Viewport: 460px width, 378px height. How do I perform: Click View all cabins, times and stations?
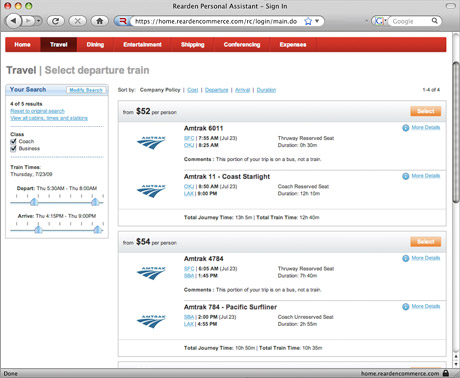point(49,118)
